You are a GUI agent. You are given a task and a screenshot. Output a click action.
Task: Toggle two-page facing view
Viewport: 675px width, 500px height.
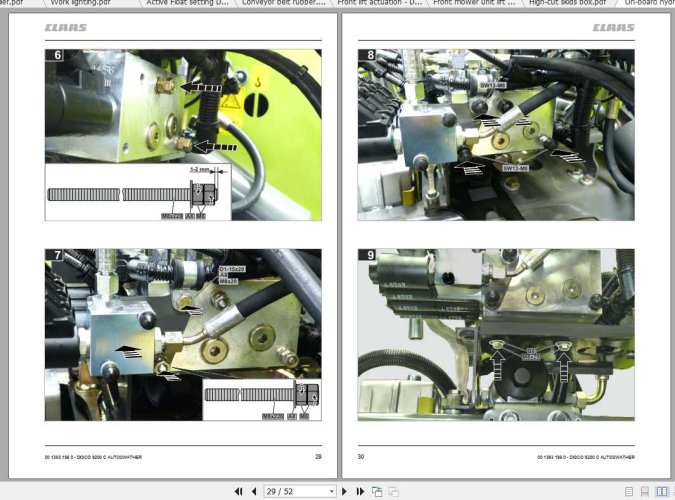(662, 491)
